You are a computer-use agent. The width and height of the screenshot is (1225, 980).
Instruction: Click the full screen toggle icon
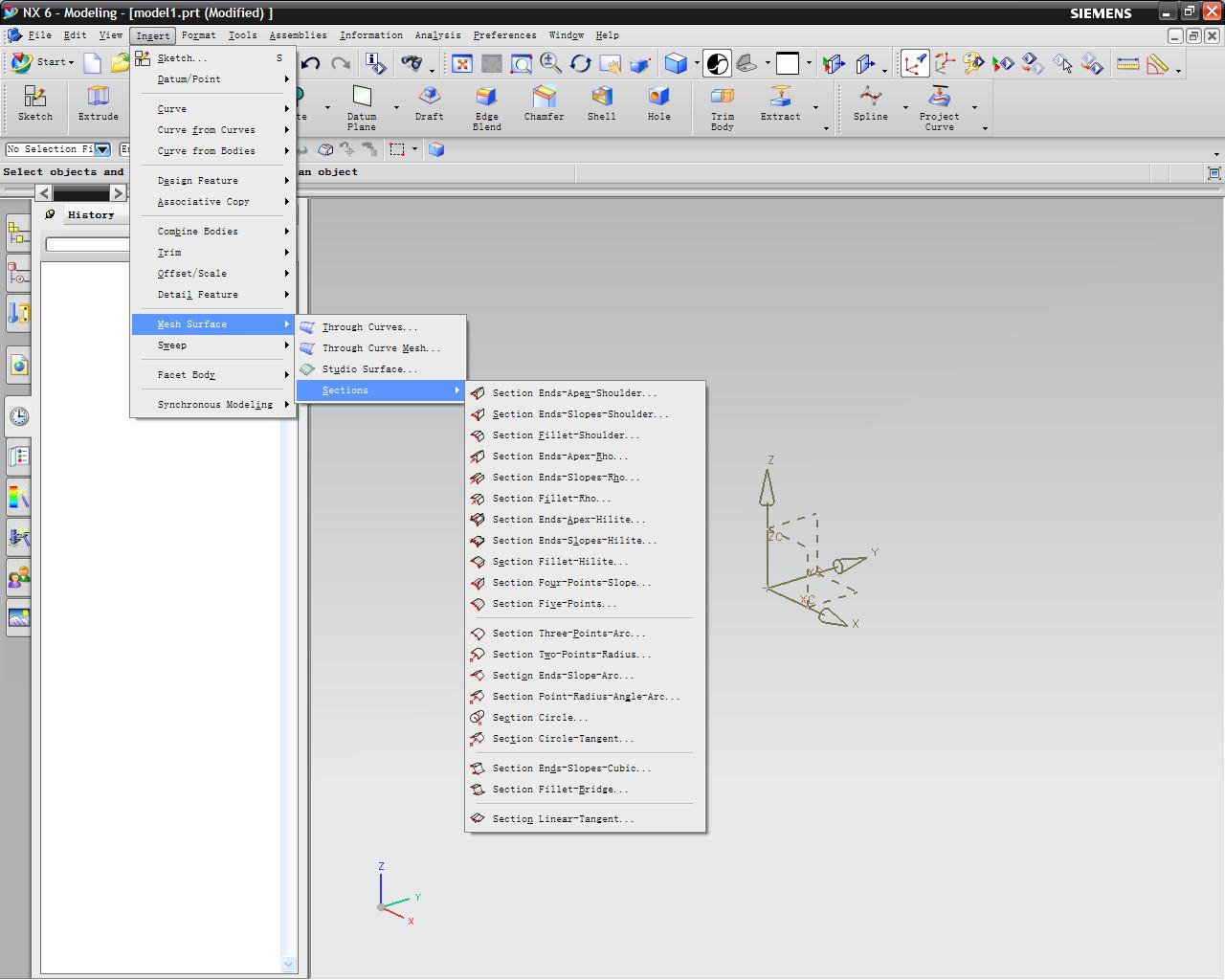coord(1214,172)
